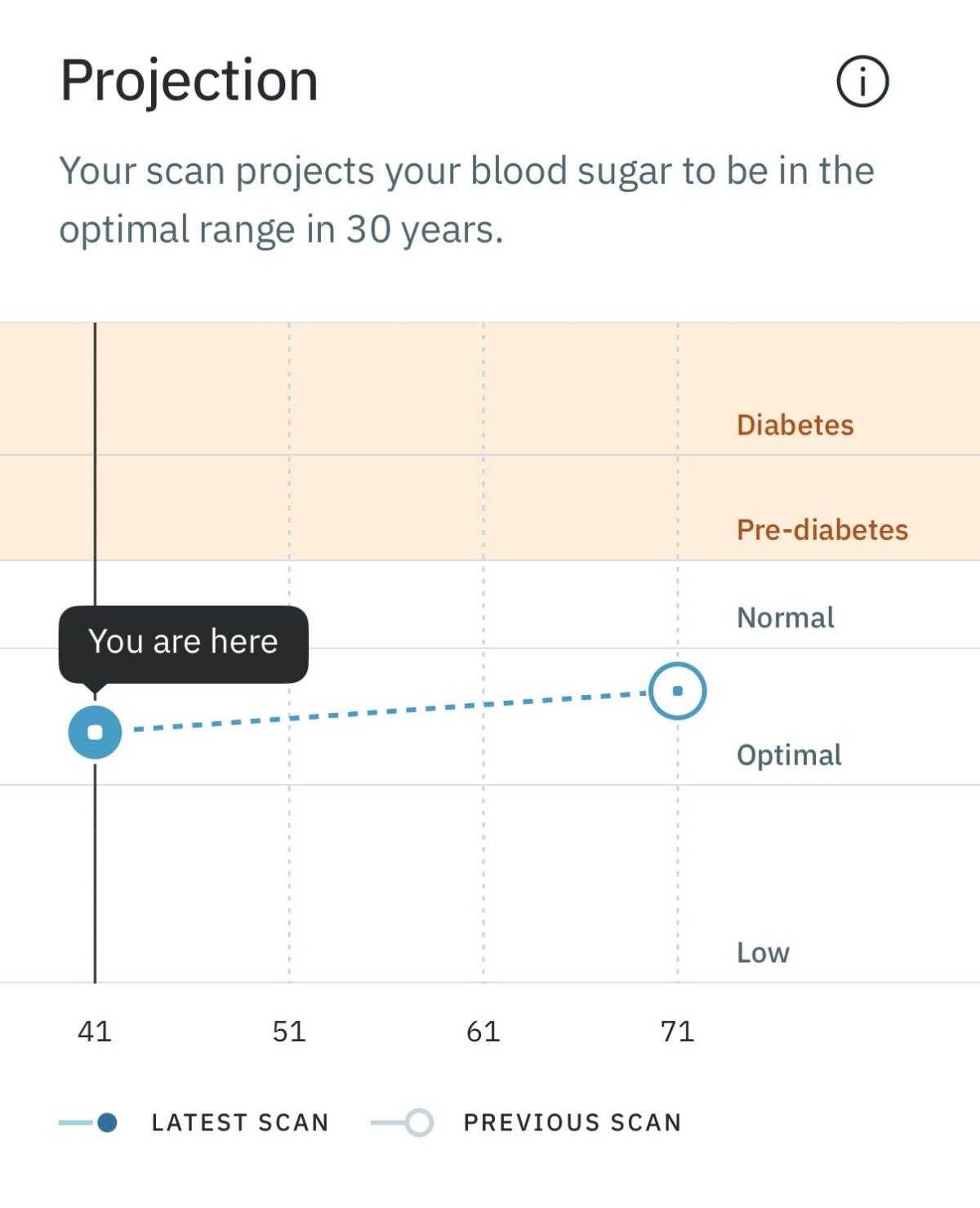Viewport: 980px width, 1208px height.
Task: Click the Projection heading
Action: [189, 82]
